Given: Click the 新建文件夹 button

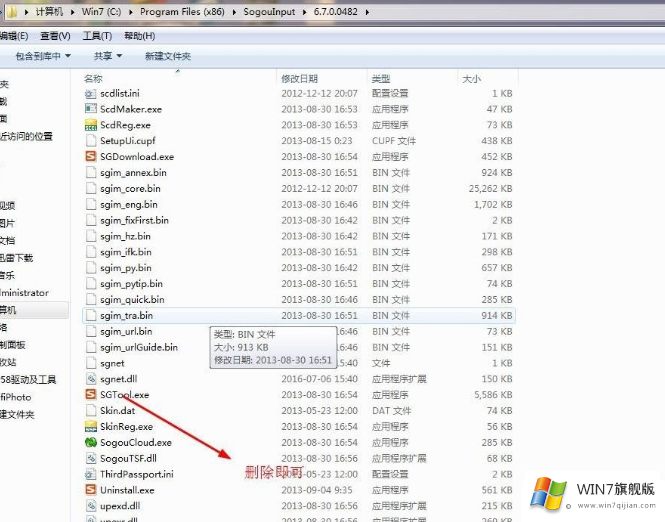Looking at the screenshot, I should (168, 56).
